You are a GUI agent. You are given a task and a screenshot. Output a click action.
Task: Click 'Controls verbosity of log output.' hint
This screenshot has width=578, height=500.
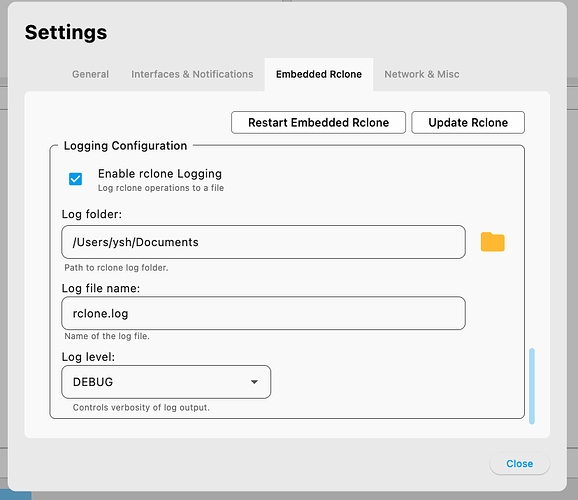point(141,407)
